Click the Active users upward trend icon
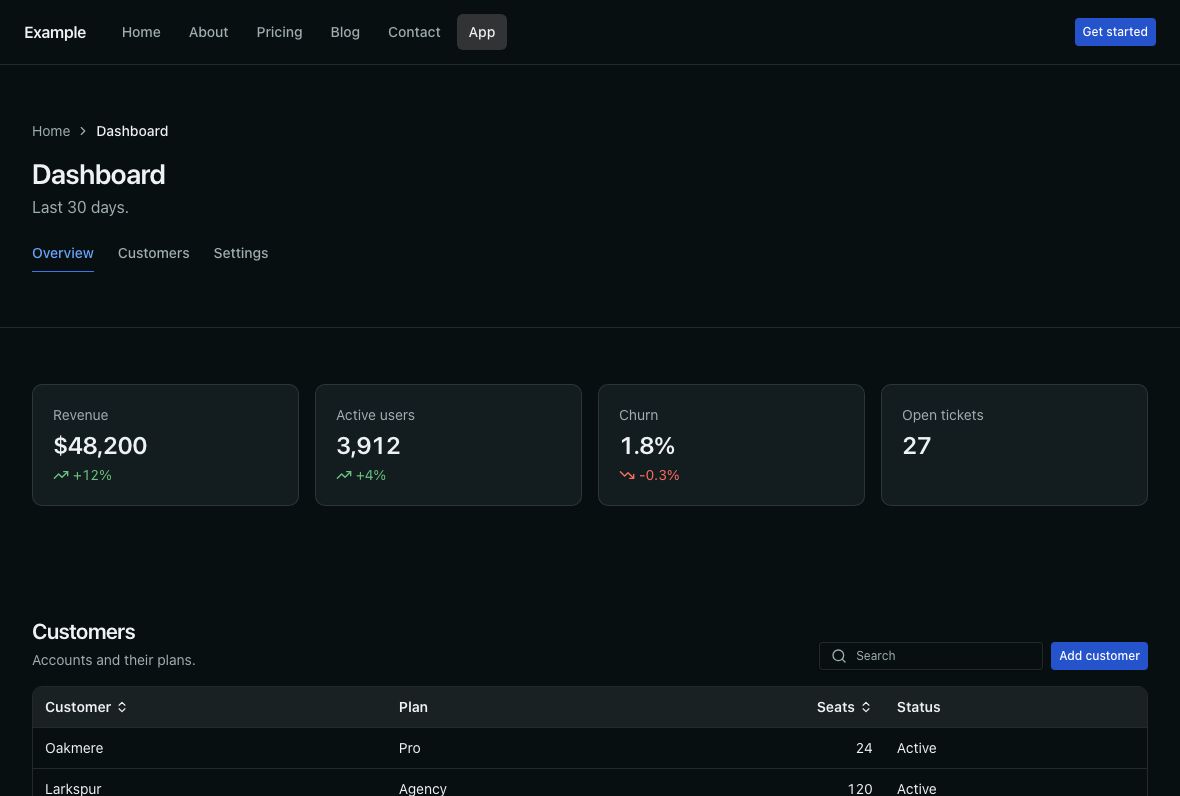This screenshot has width=1180, height=796. click(344, 475)
